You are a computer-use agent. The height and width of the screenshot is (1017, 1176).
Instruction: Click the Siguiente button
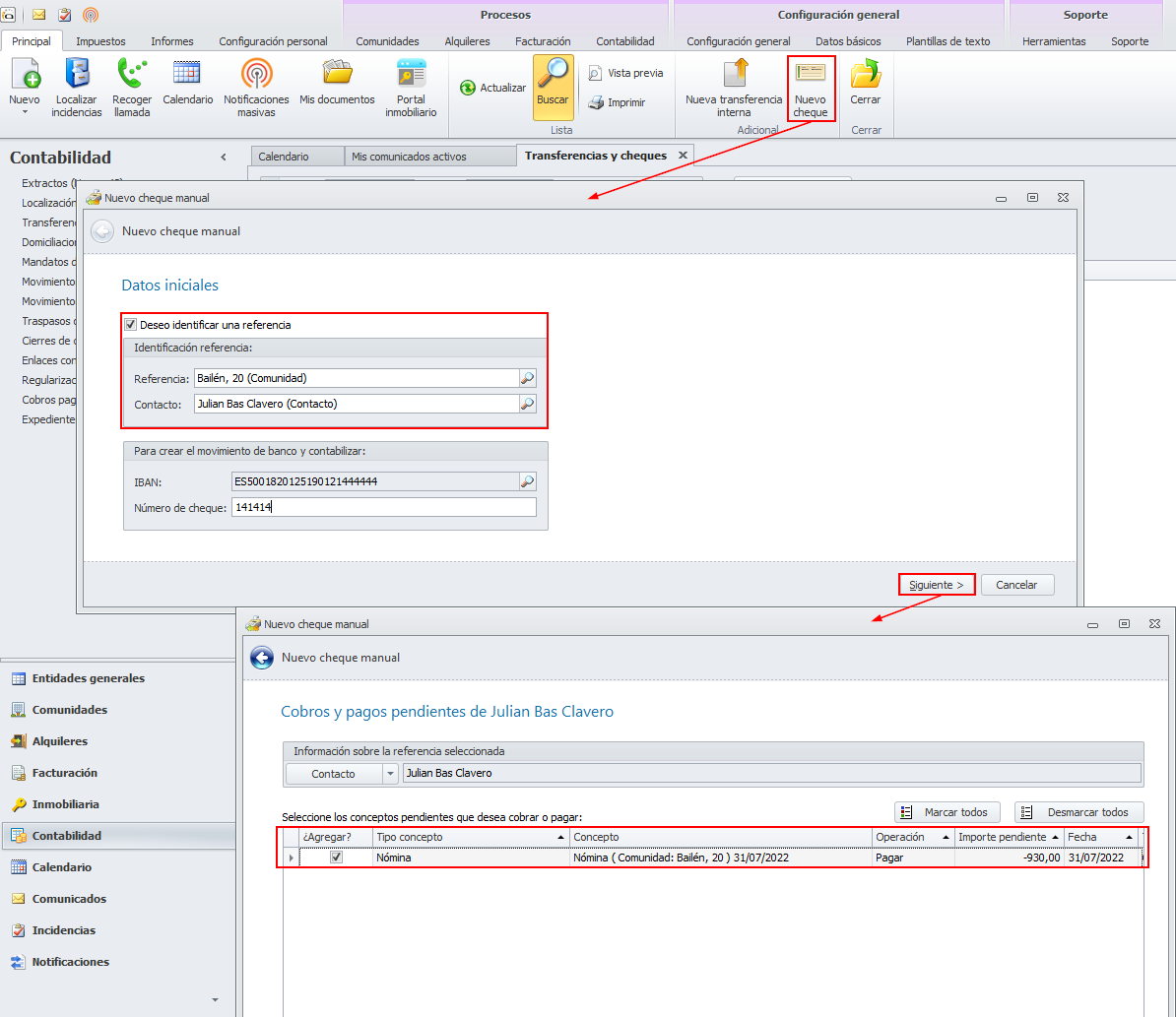936,585
